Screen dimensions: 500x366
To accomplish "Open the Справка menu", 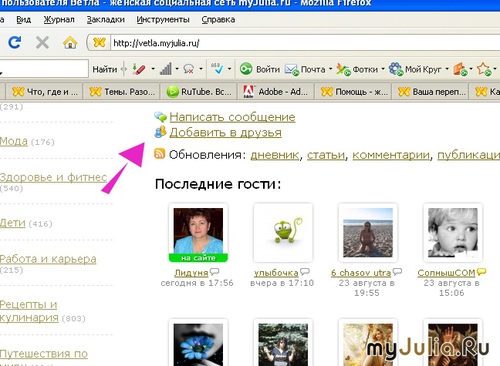I will [x=218, y=20].
